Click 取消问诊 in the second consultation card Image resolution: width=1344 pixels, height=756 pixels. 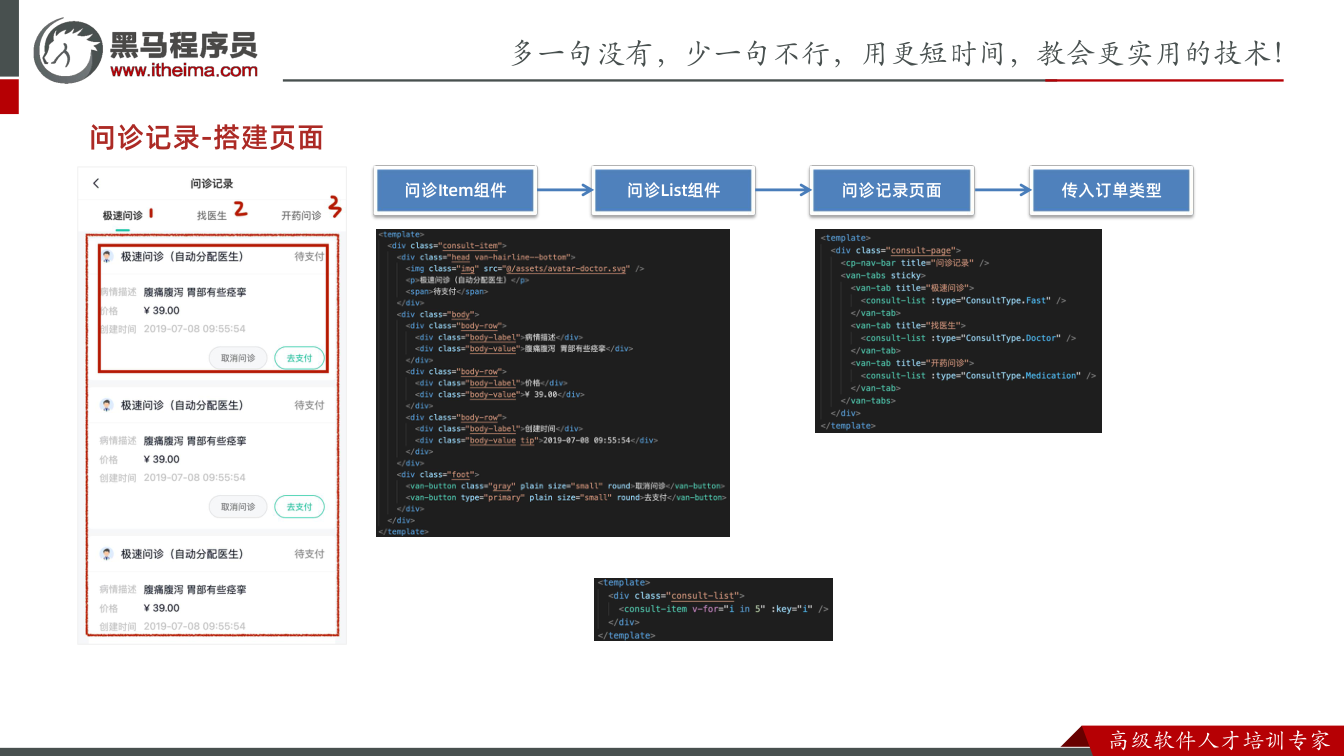pos(238,507)
